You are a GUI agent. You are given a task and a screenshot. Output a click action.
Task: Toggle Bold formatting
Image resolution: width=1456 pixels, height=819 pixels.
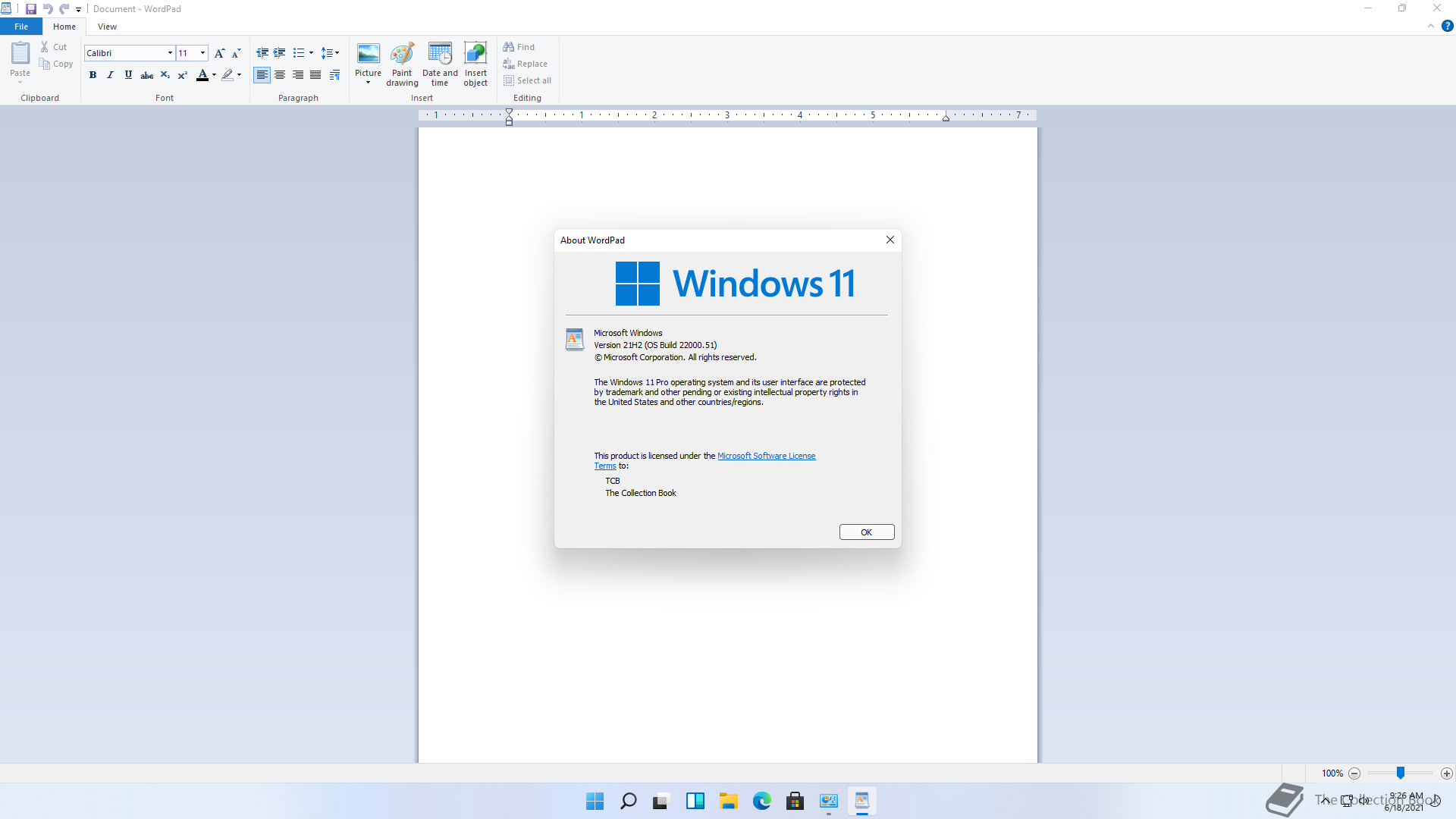93,75
